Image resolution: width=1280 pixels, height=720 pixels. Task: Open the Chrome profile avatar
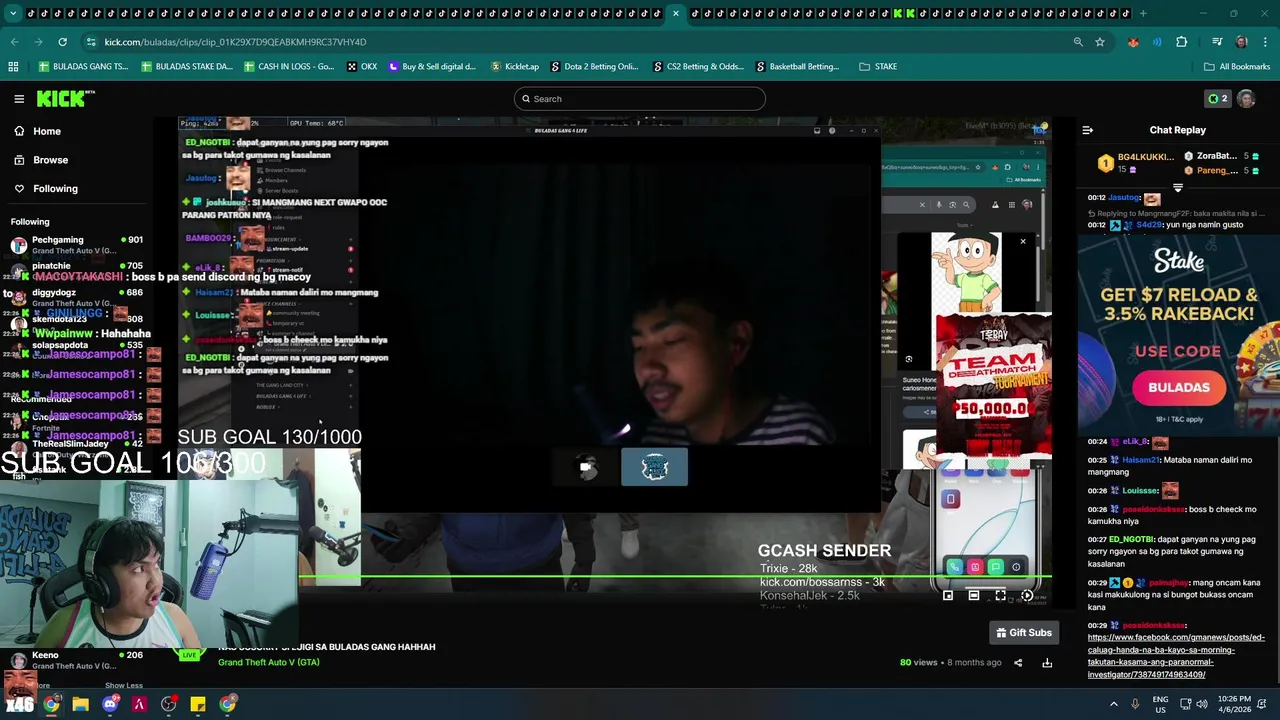[1241, 42]
